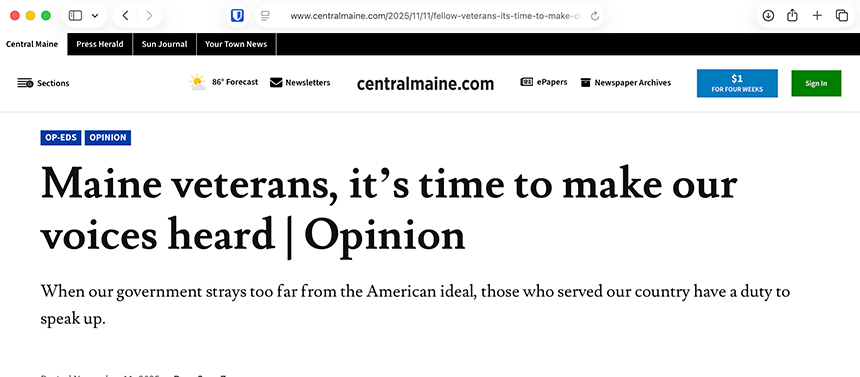Image resolution: width=860 pixels, height=377 pixels.
Task: Expand the sidebar tab group dropdown
Action: [94, 16]
